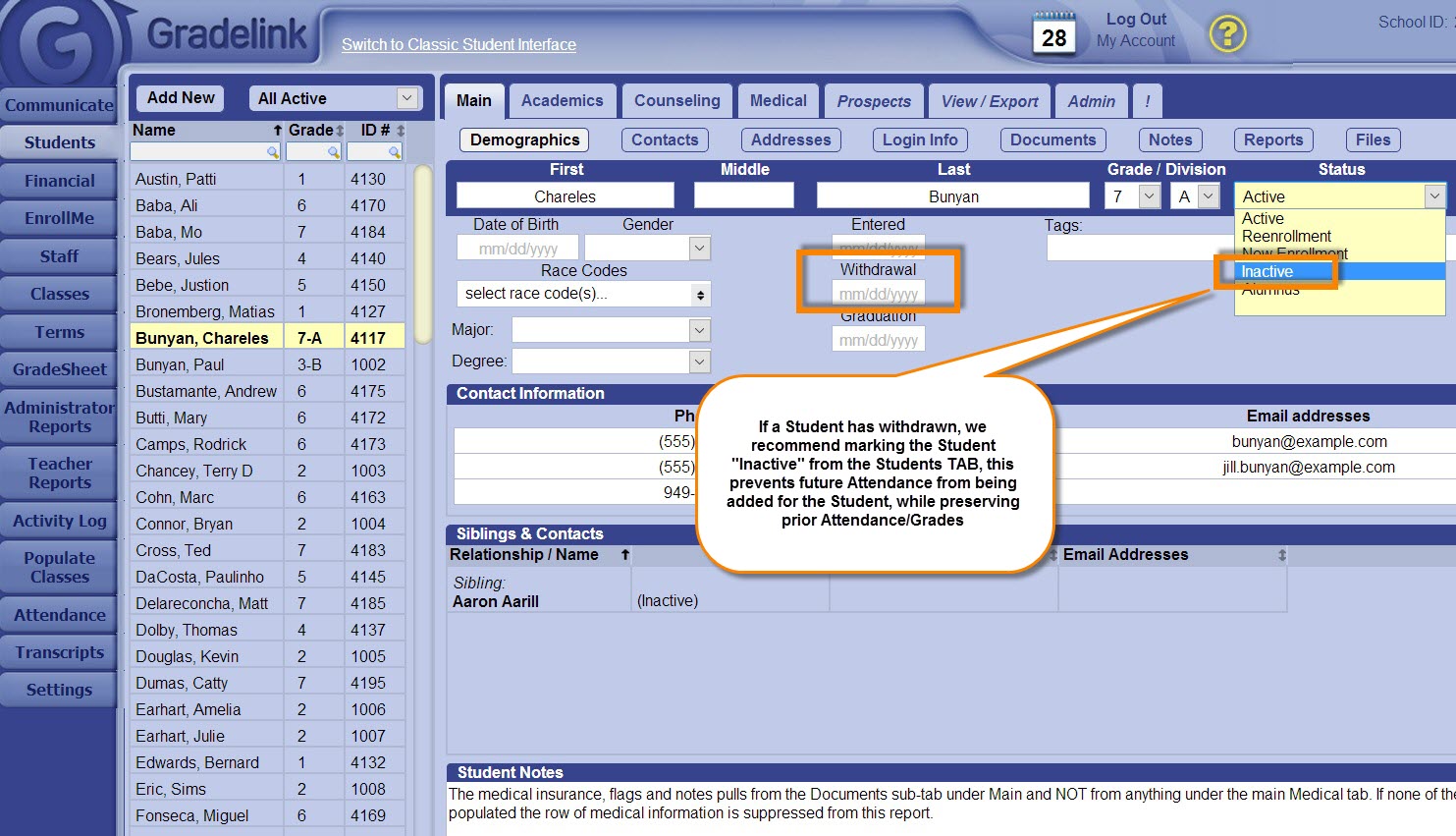The image size is (1456, 836).
Task: Click the yellow help question mark icon
Action: click(x=1226, y=34)
